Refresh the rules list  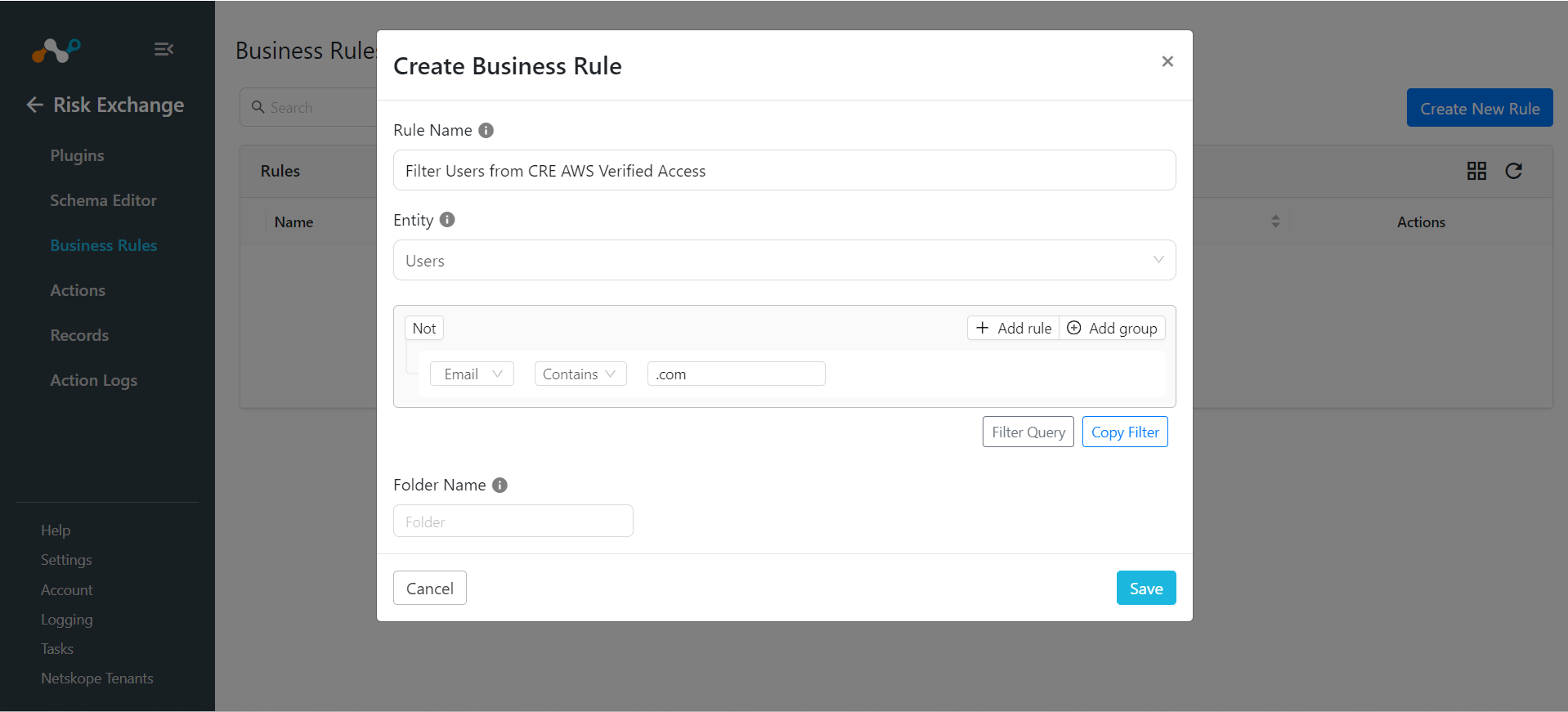[x=1514, y=171]
